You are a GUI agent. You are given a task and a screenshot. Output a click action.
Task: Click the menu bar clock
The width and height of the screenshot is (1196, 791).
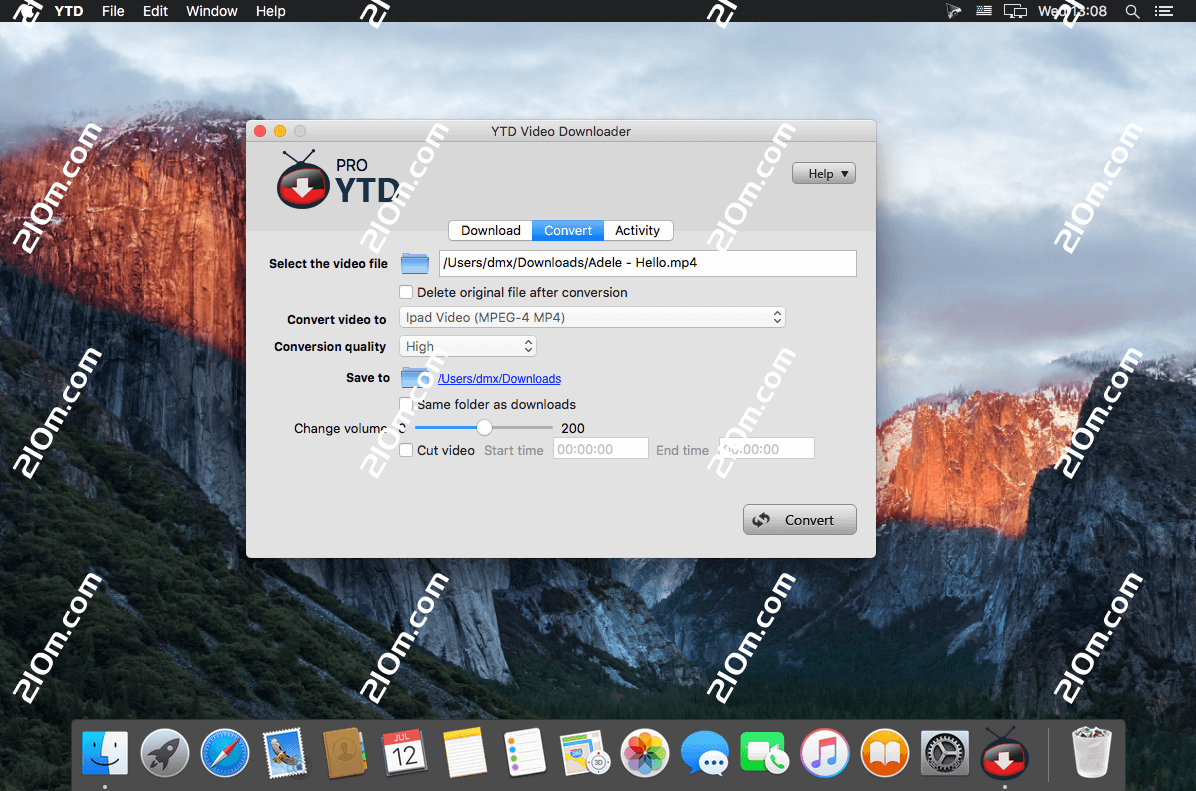[x=1072, y=11]
